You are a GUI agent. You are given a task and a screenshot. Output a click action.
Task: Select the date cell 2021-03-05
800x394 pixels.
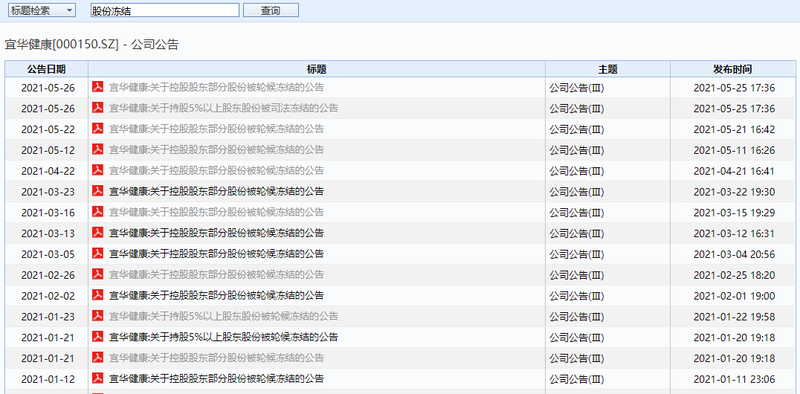(x=48, y=254)
